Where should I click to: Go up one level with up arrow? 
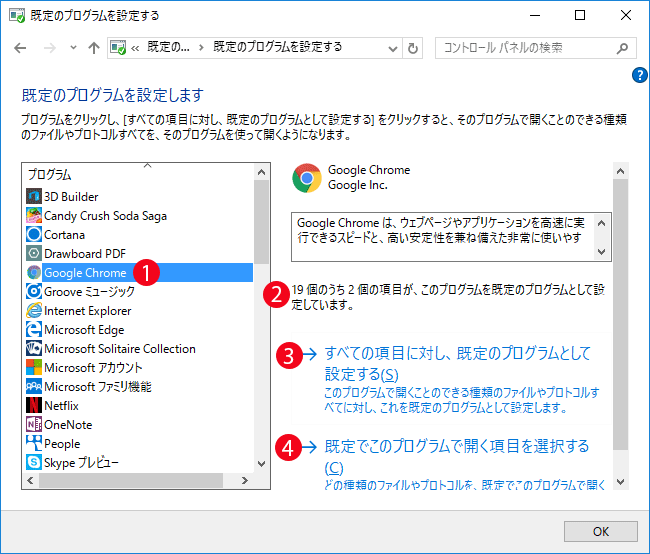click(x=94, y=48)
